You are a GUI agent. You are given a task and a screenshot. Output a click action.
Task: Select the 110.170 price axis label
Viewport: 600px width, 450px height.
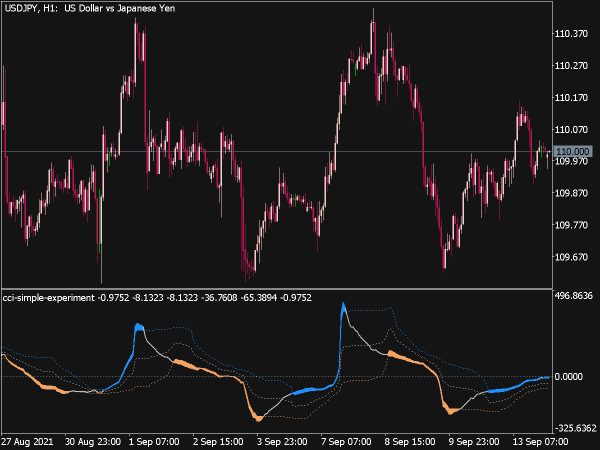[x=571, y=98]
